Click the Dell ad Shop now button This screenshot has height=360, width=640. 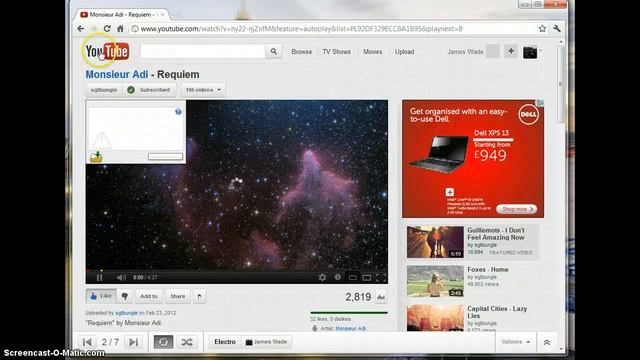516,209
